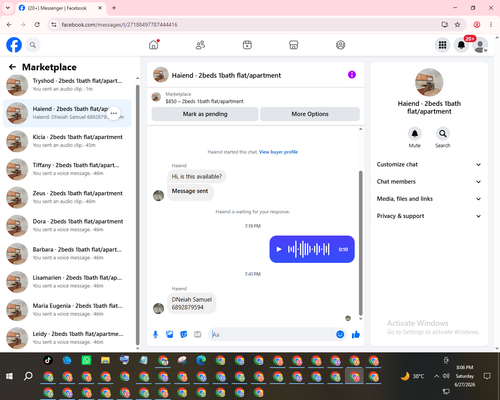Record a voice clip with microphone
Screen dimensions: 500x400
point(155,334)
